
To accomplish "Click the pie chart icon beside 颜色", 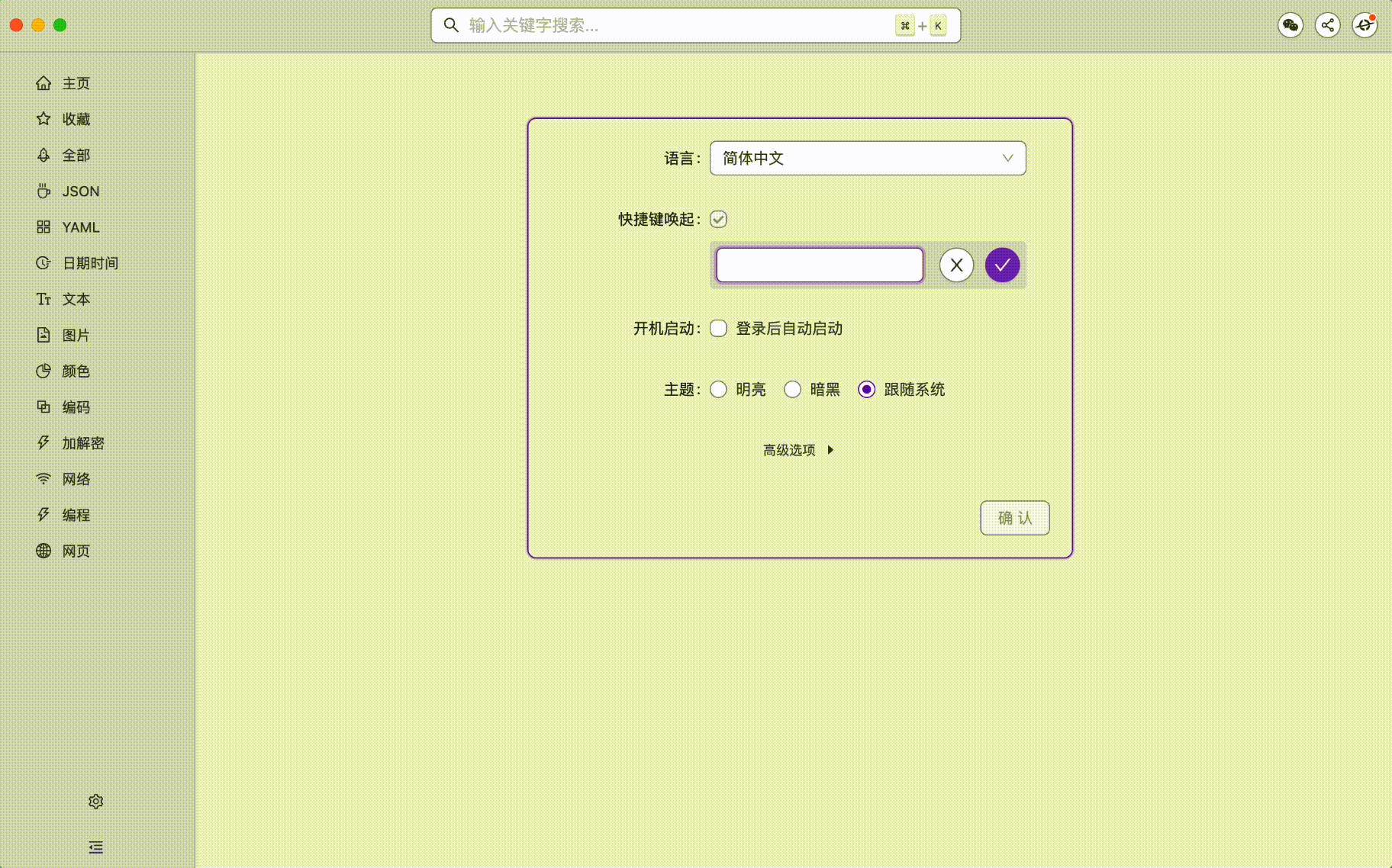I will [43, 371].
